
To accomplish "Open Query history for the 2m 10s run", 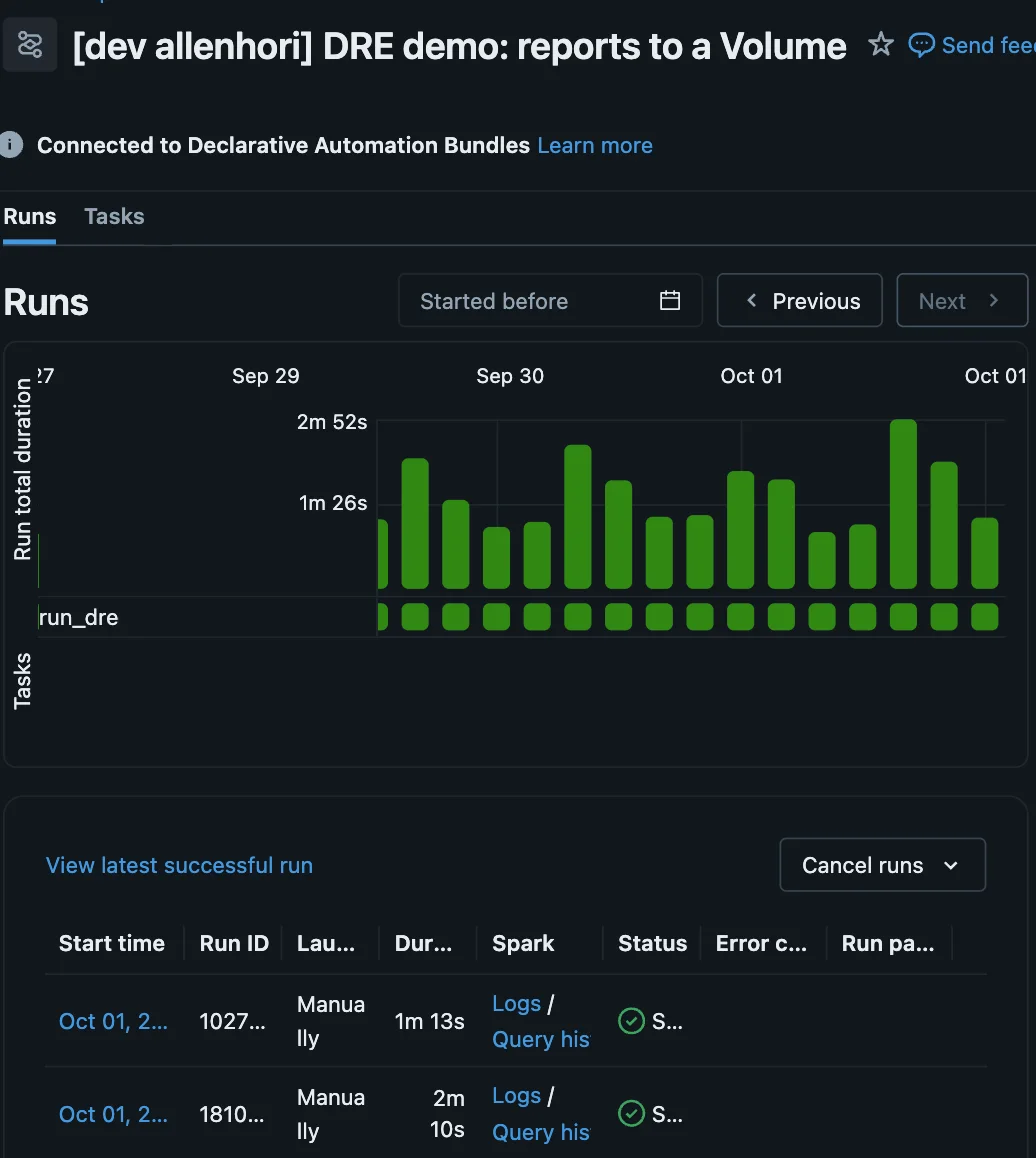I will [x=541, y=1132].
